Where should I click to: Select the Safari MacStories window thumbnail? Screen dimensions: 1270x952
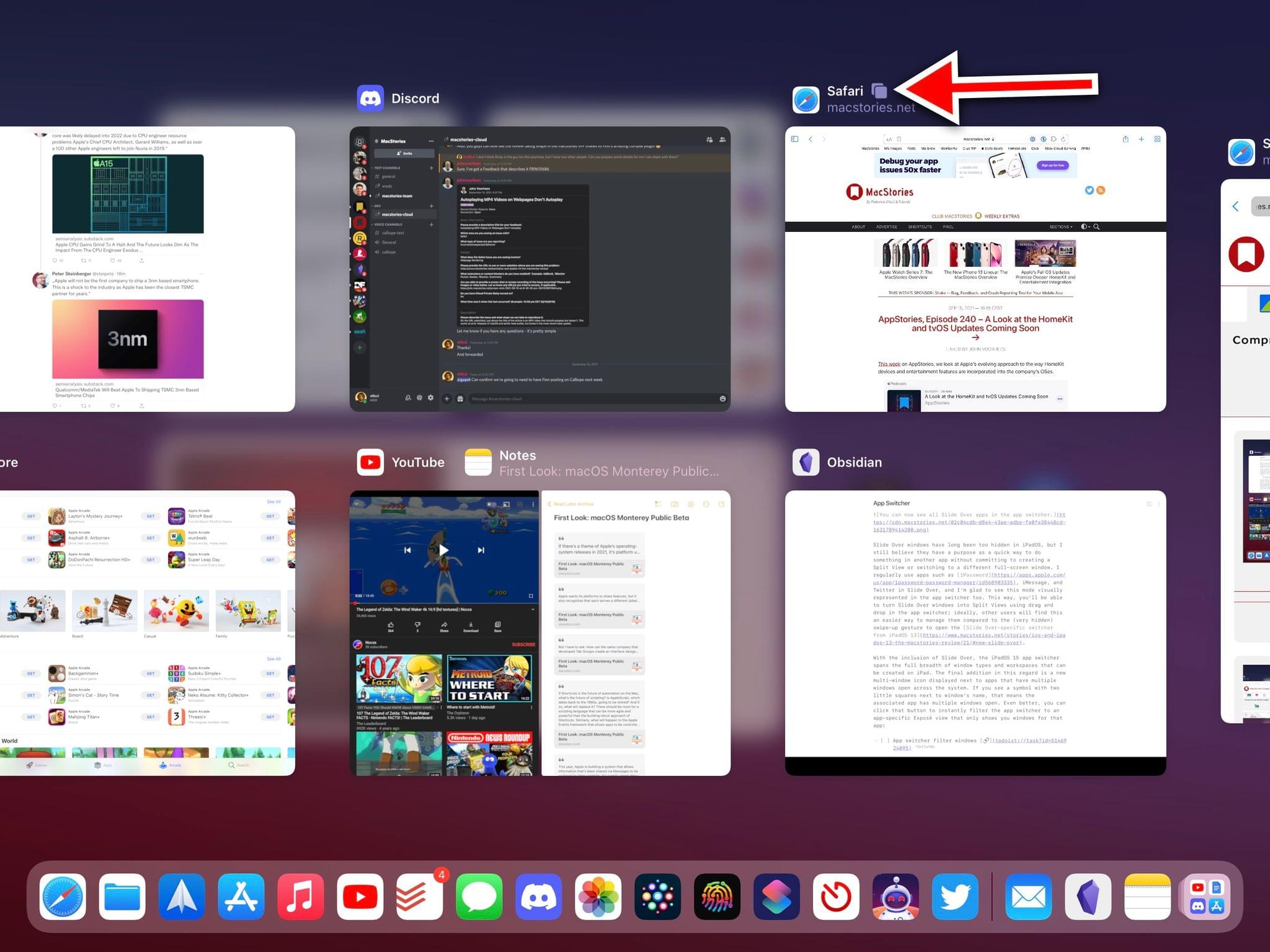(x=975, y=269)
